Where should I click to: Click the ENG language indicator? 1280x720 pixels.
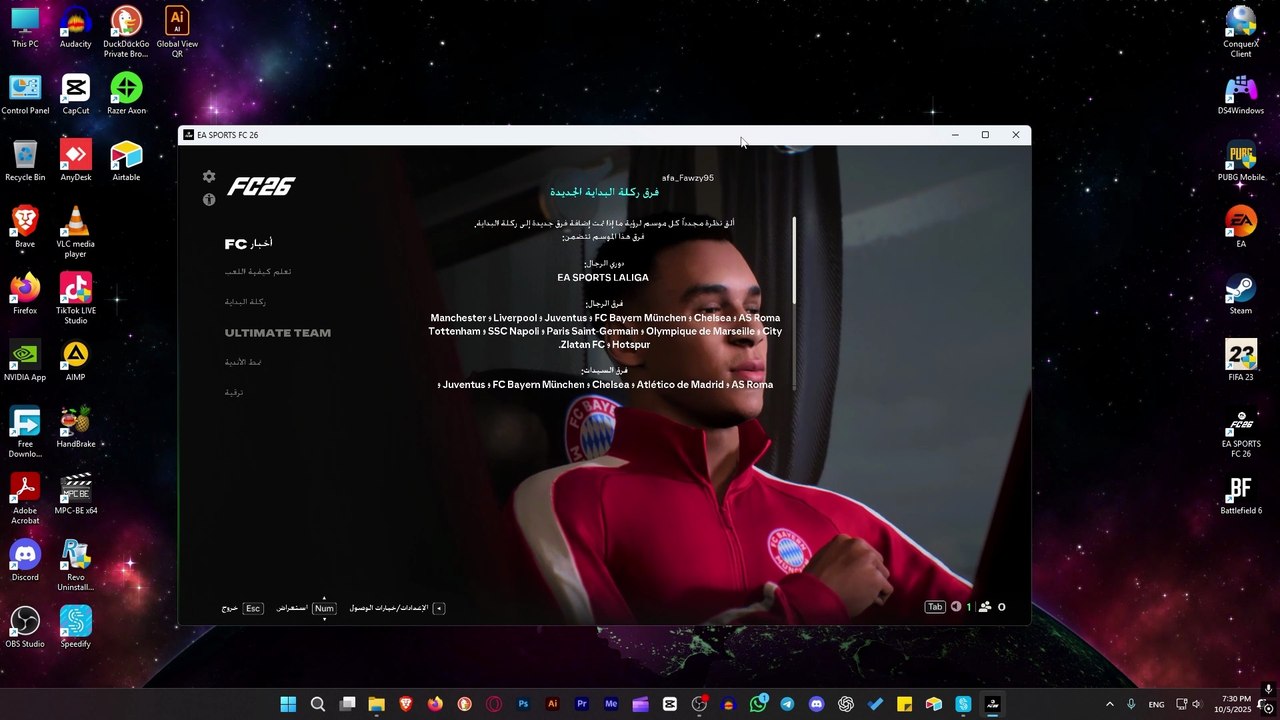1156,705
